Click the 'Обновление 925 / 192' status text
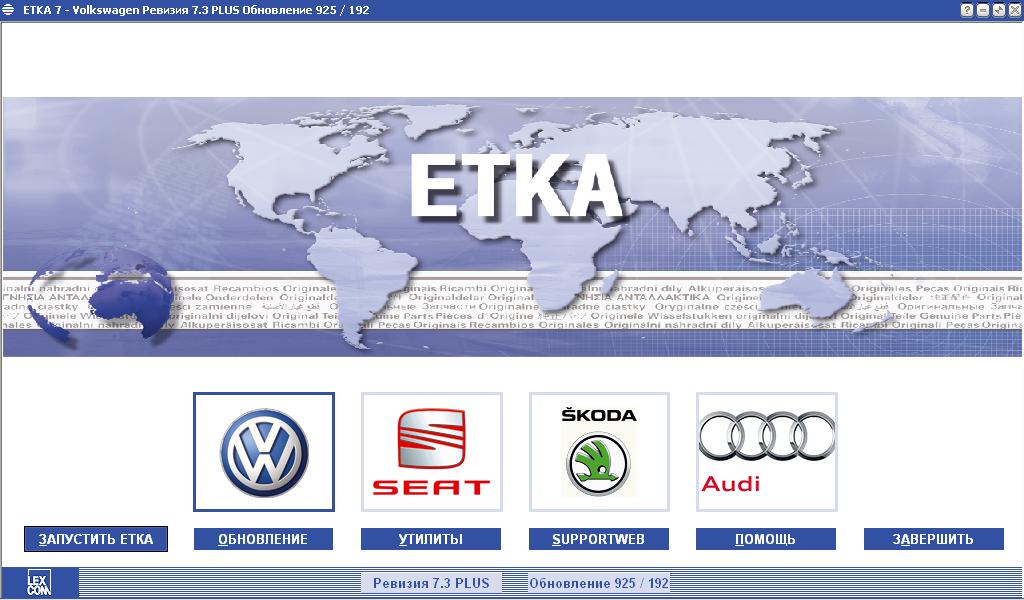 [x=599, y=583]
